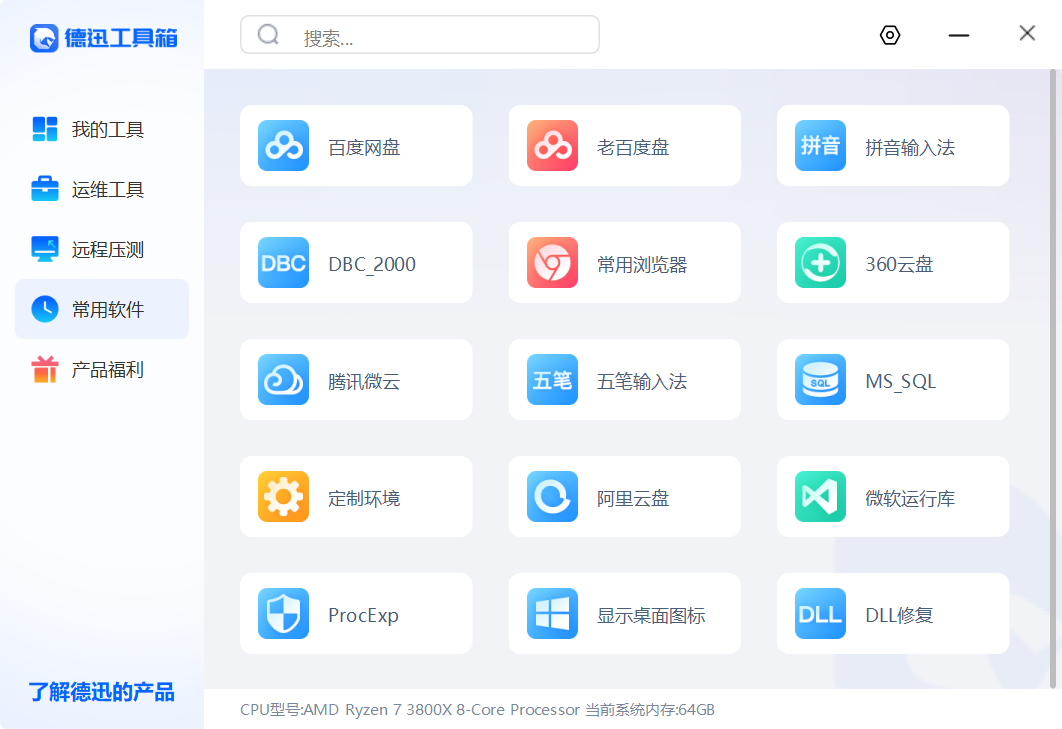This screenshot has width=1062, height=729.
Task: Click the vertical scrollbar of the tool list
Action: point(1053,378)
